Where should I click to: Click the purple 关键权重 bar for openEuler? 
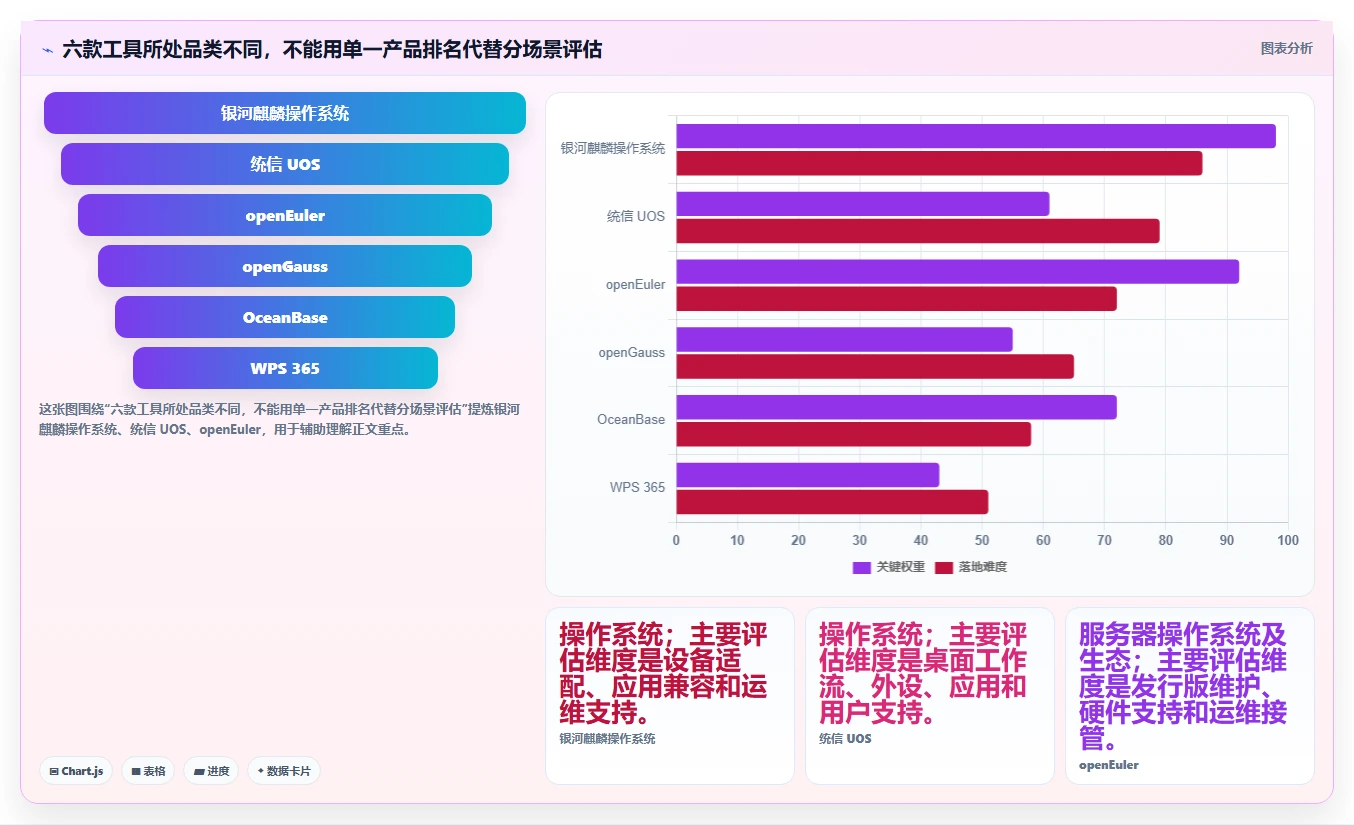[958, 272]
